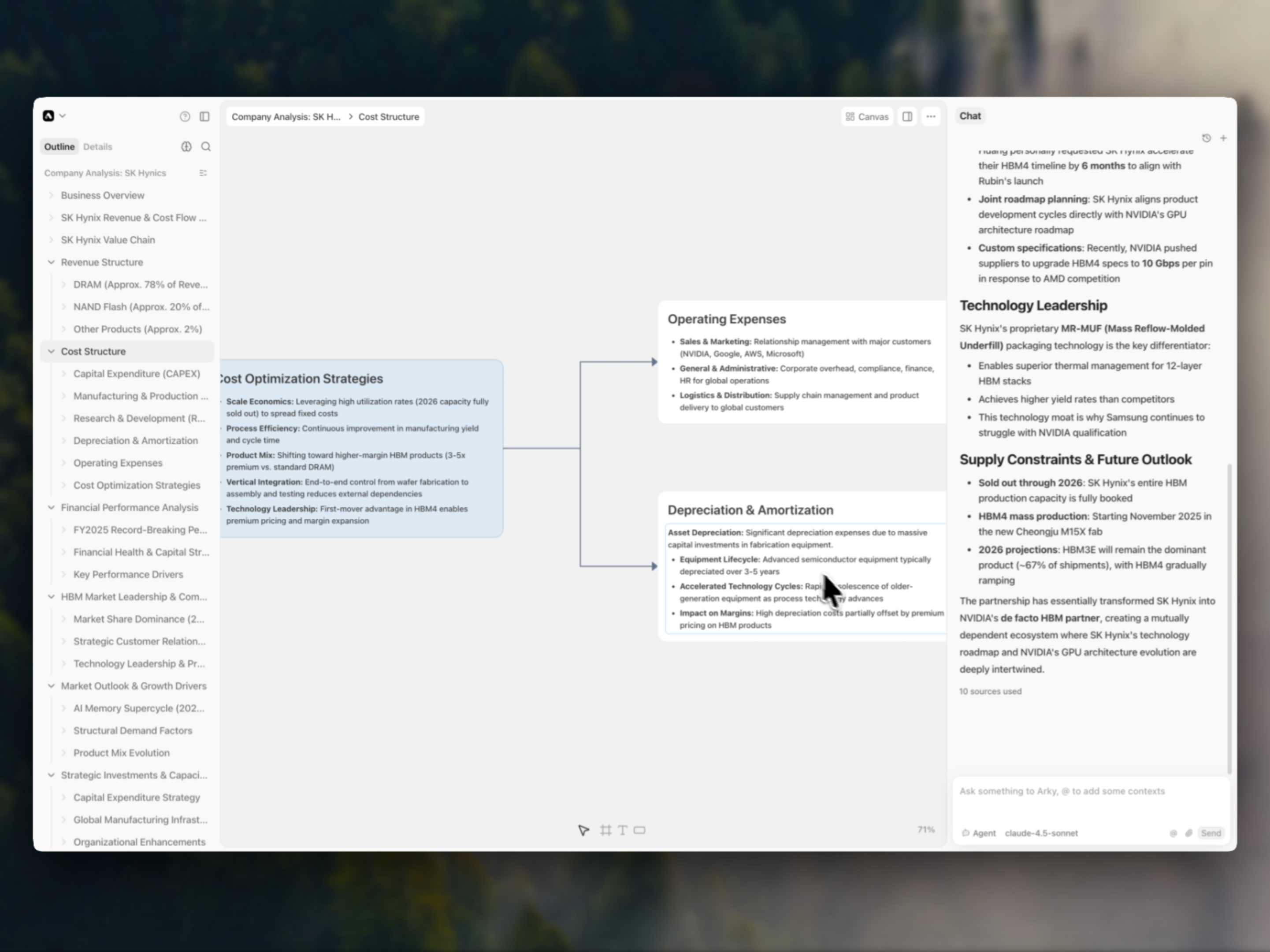Start a new chat with plus icon
1270x952 pixels.
pos(1223,138)
